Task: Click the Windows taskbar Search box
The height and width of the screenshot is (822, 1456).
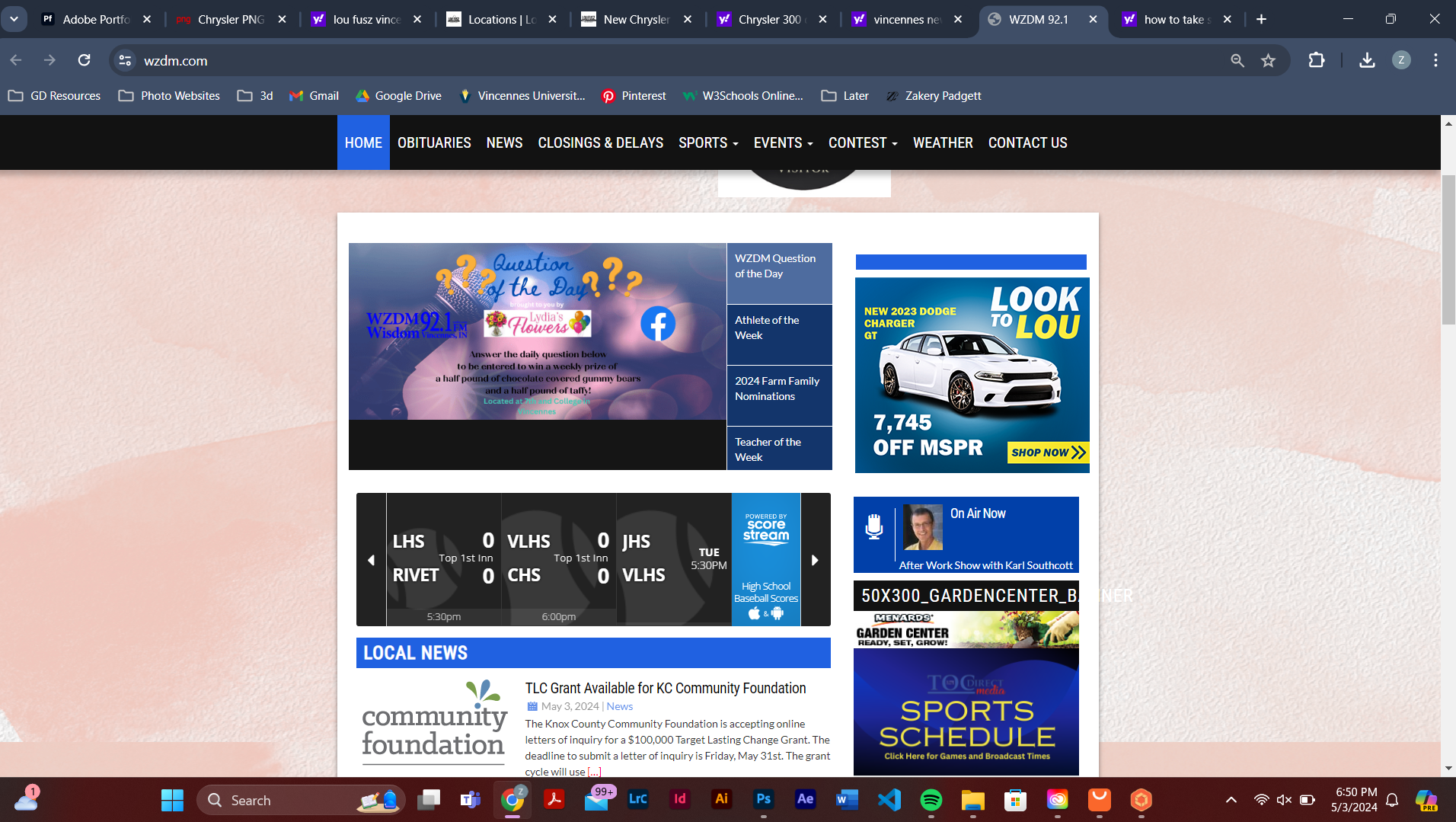Action: click(300, 800)
